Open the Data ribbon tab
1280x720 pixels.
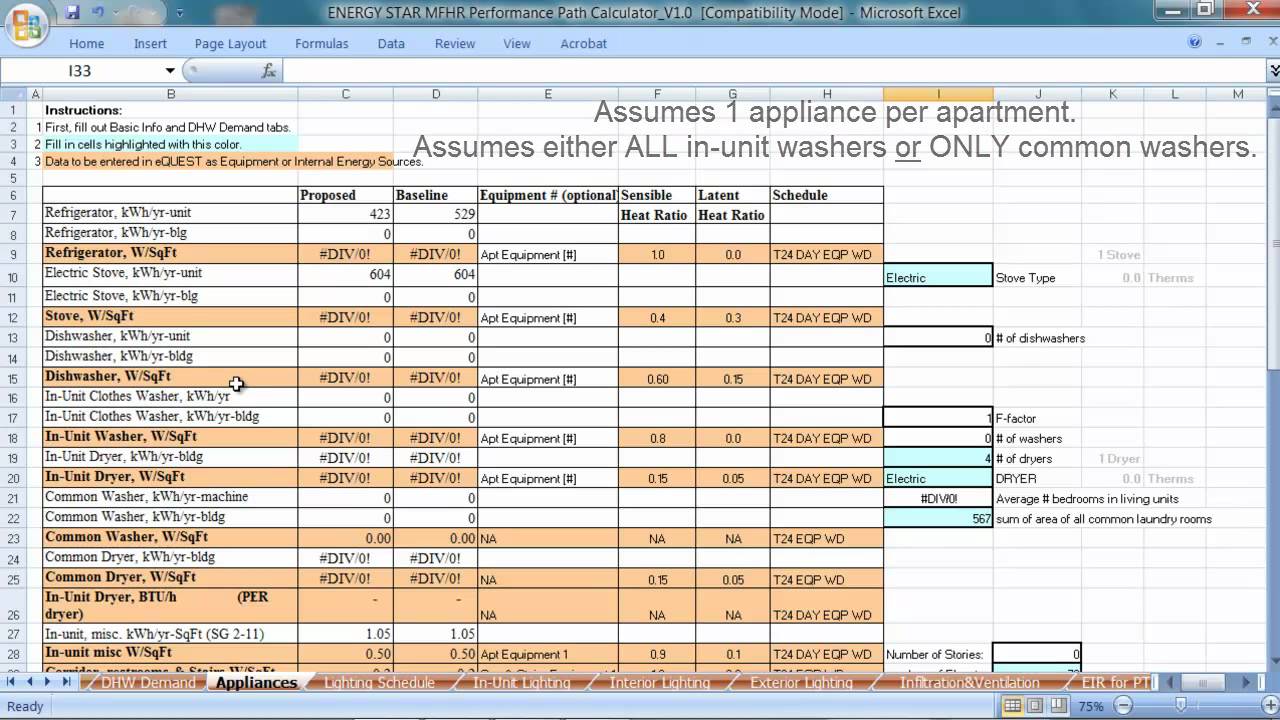point(391,43)
